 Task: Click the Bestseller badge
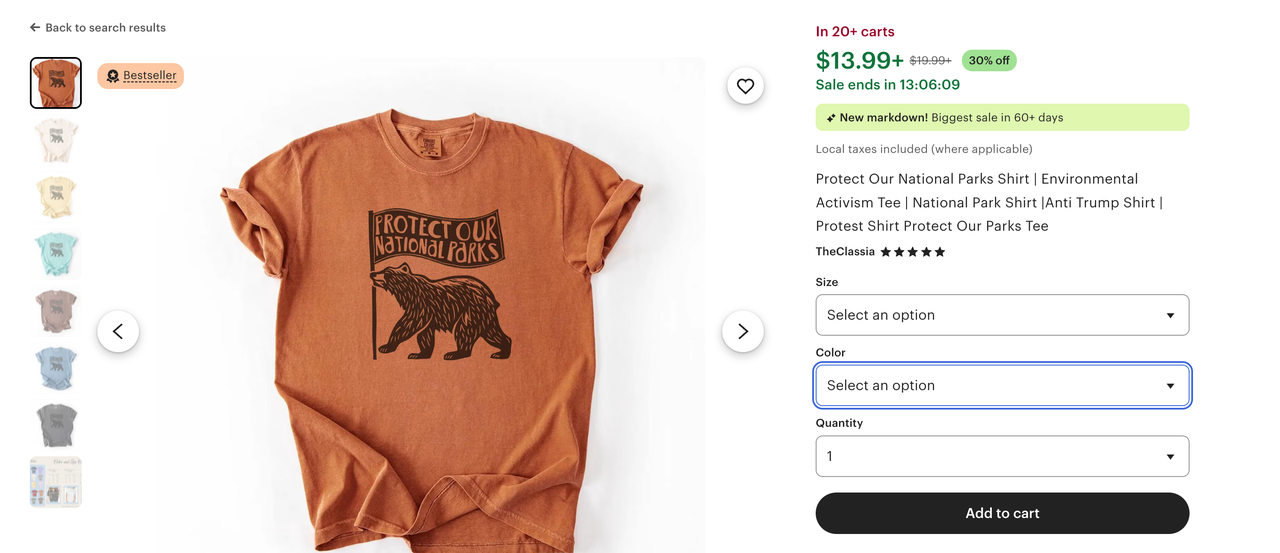point(141,76)
